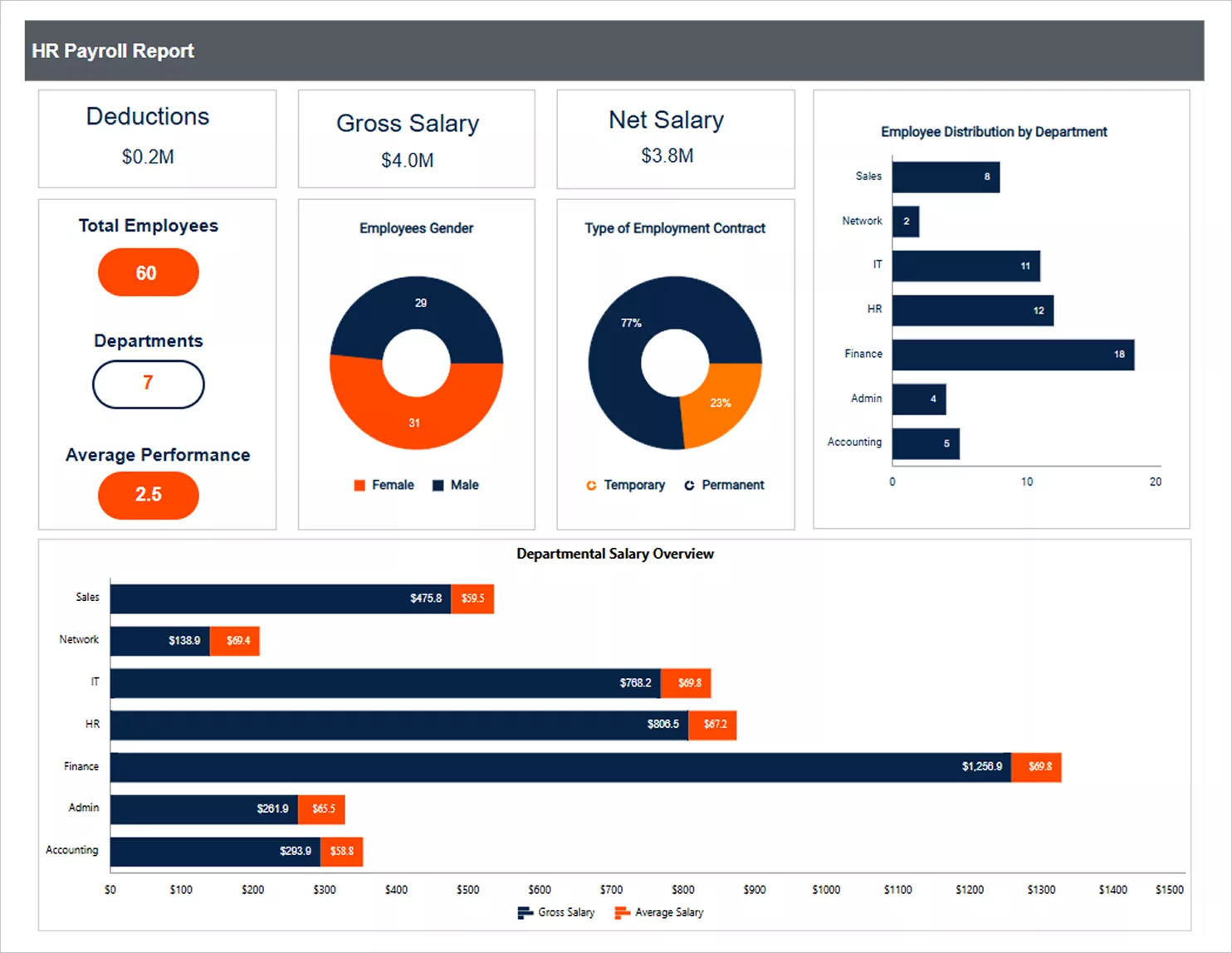The height and width of the screenshot is (953, 1232).
Task: Click the Departmental Salary Overview title
Action: [x=615, y=554]
